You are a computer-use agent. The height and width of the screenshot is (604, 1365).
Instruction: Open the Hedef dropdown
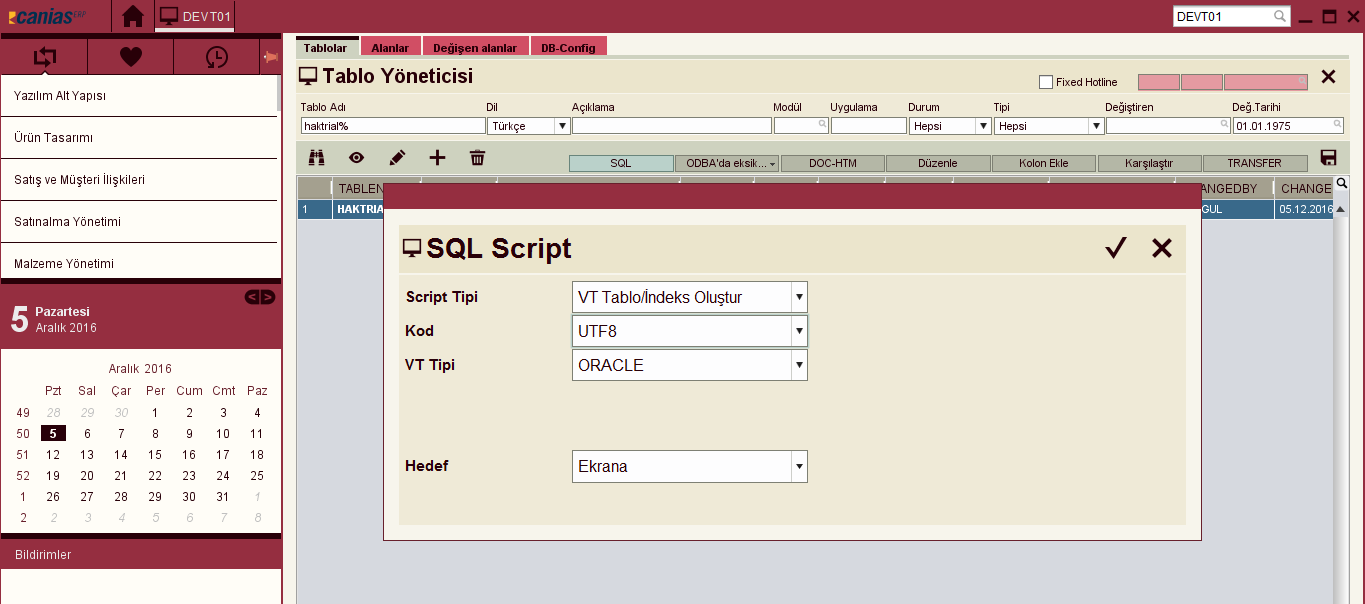click(798, 466)
